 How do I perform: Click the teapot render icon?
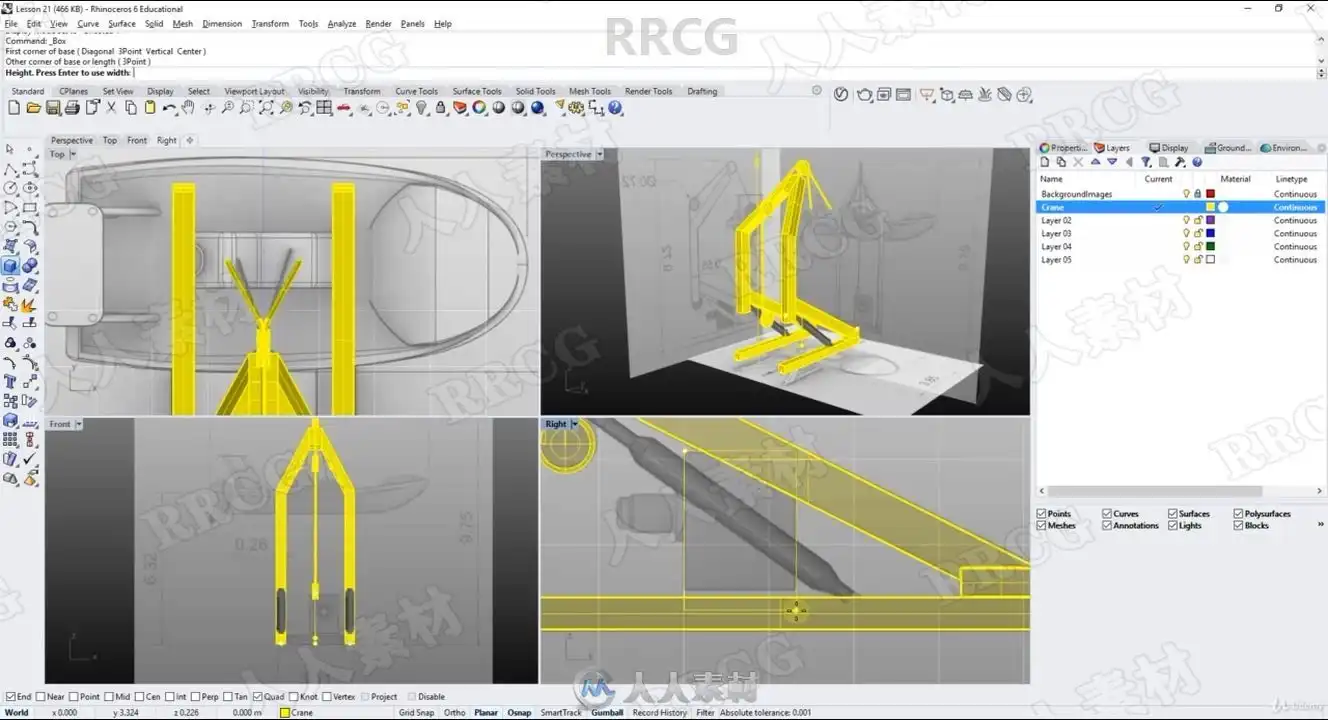[x=865, y=95]
